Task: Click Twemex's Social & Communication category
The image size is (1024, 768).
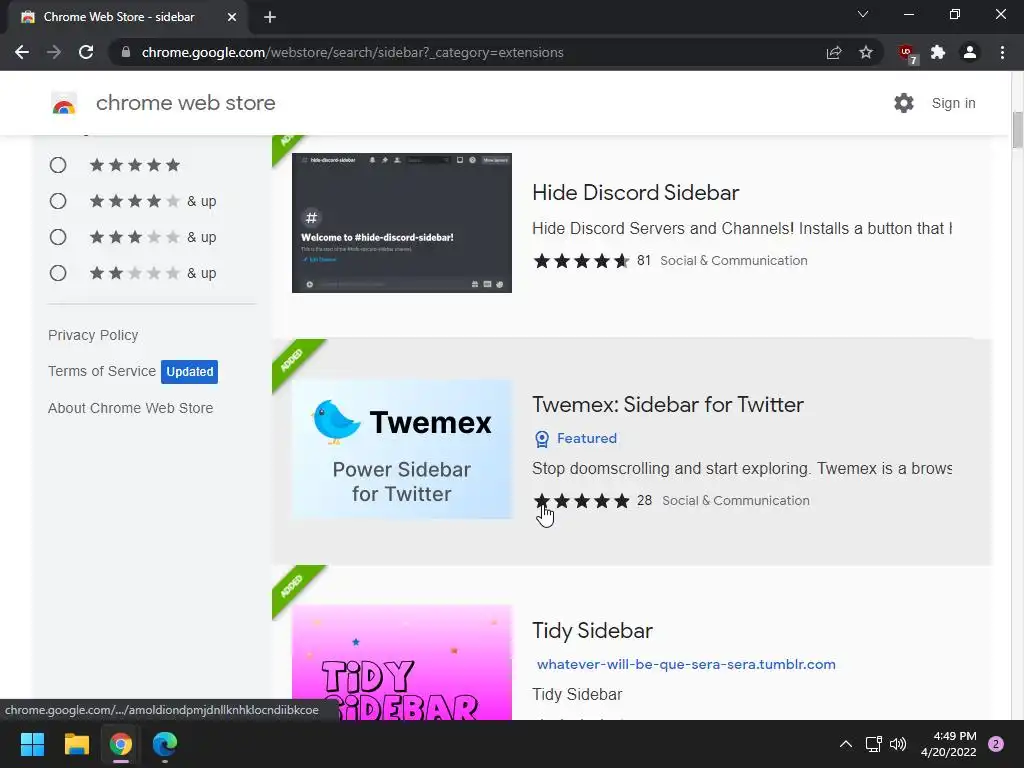Action: 736,500
